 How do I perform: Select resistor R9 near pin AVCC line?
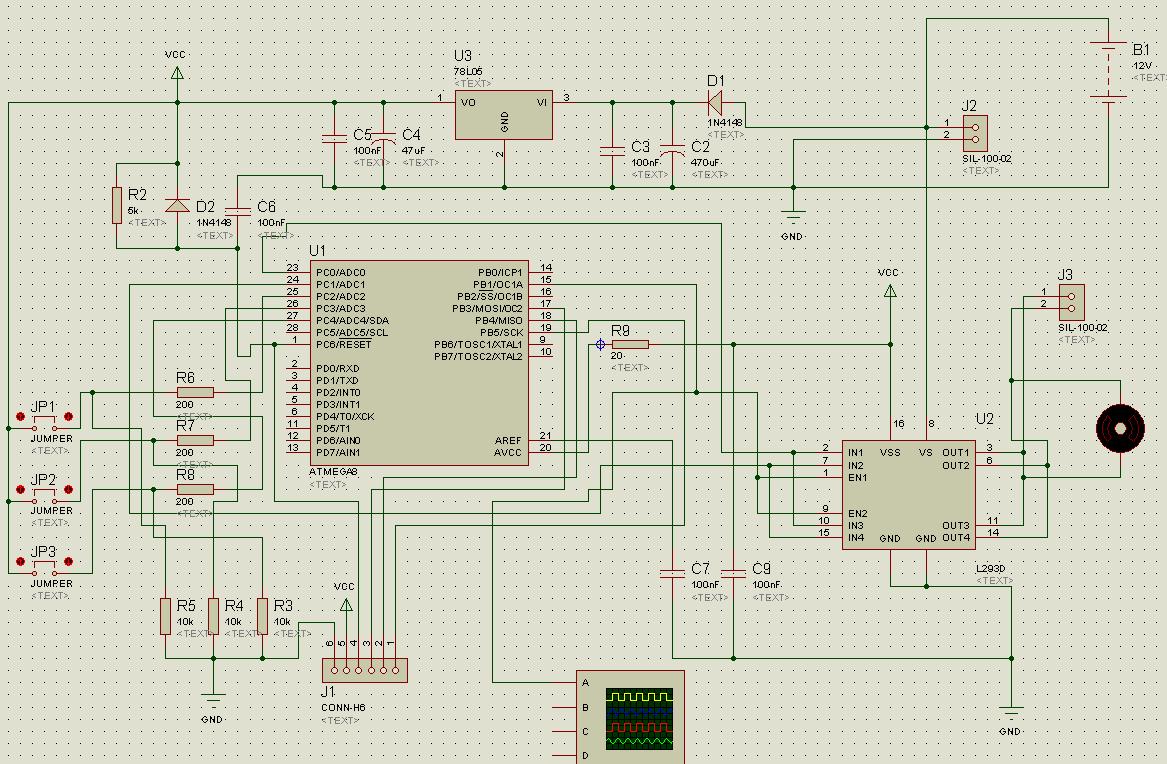pos(630,344)
